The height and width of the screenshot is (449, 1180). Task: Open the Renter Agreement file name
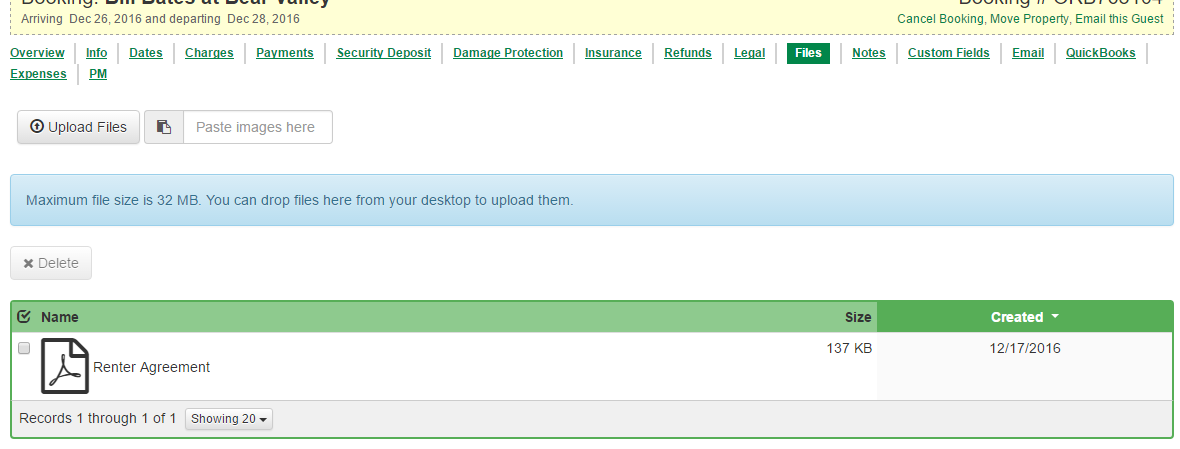pos(151,367)
